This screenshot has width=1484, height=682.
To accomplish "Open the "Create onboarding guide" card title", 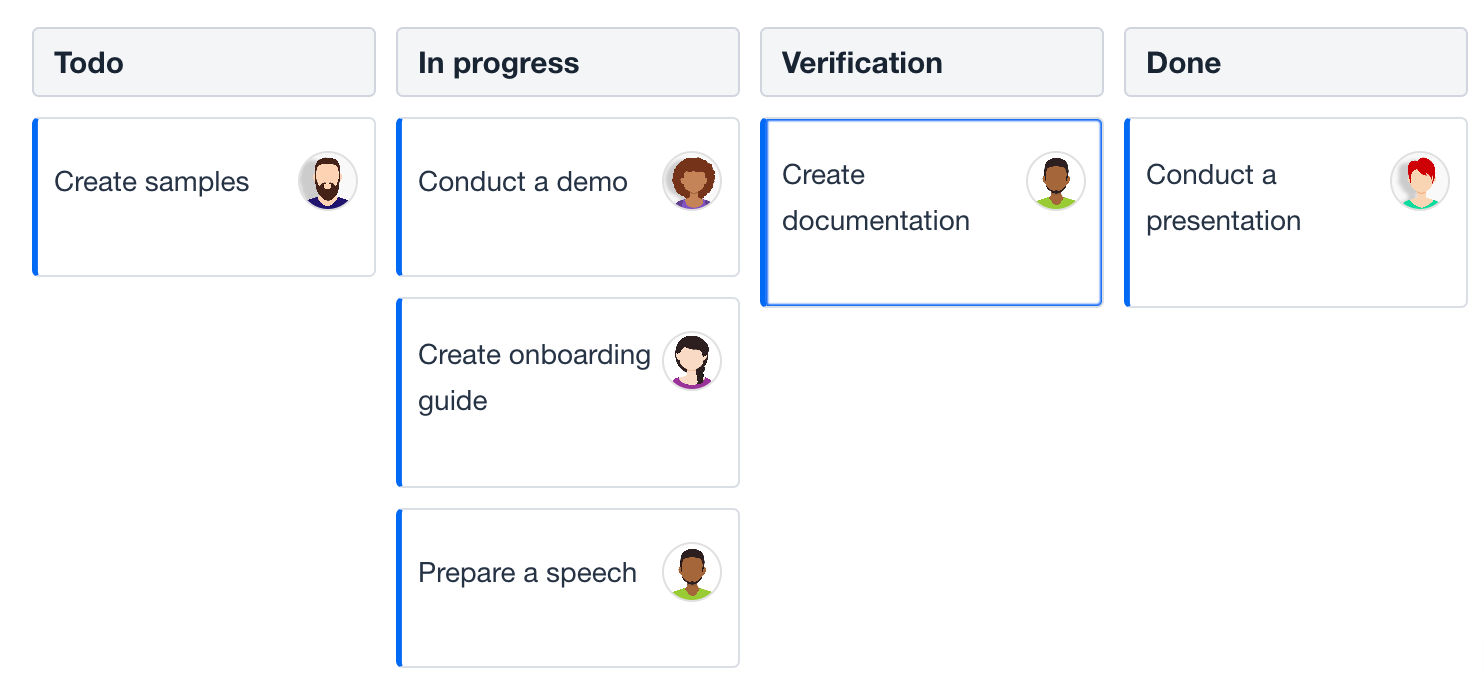I will (x=534, y=378).
